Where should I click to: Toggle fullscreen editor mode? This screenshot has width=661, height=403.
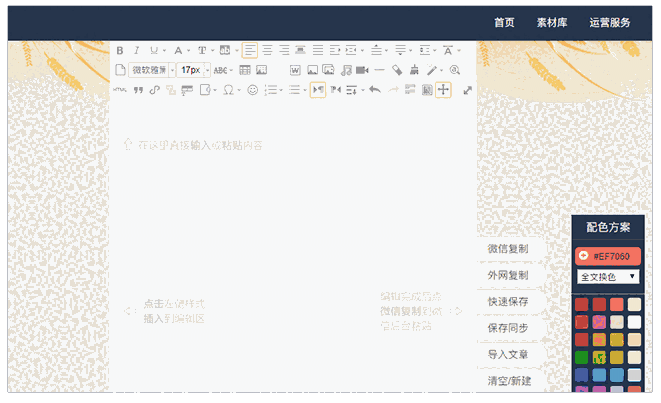point(468,90)
